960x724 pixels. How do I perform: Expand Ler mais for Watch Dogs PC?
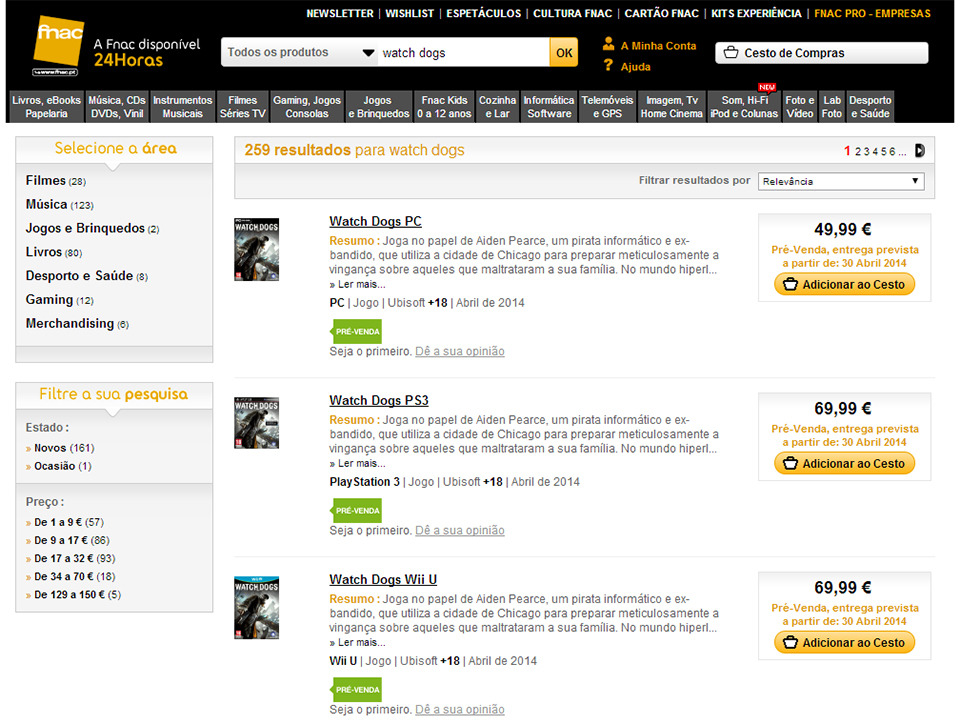coord(361,284)
